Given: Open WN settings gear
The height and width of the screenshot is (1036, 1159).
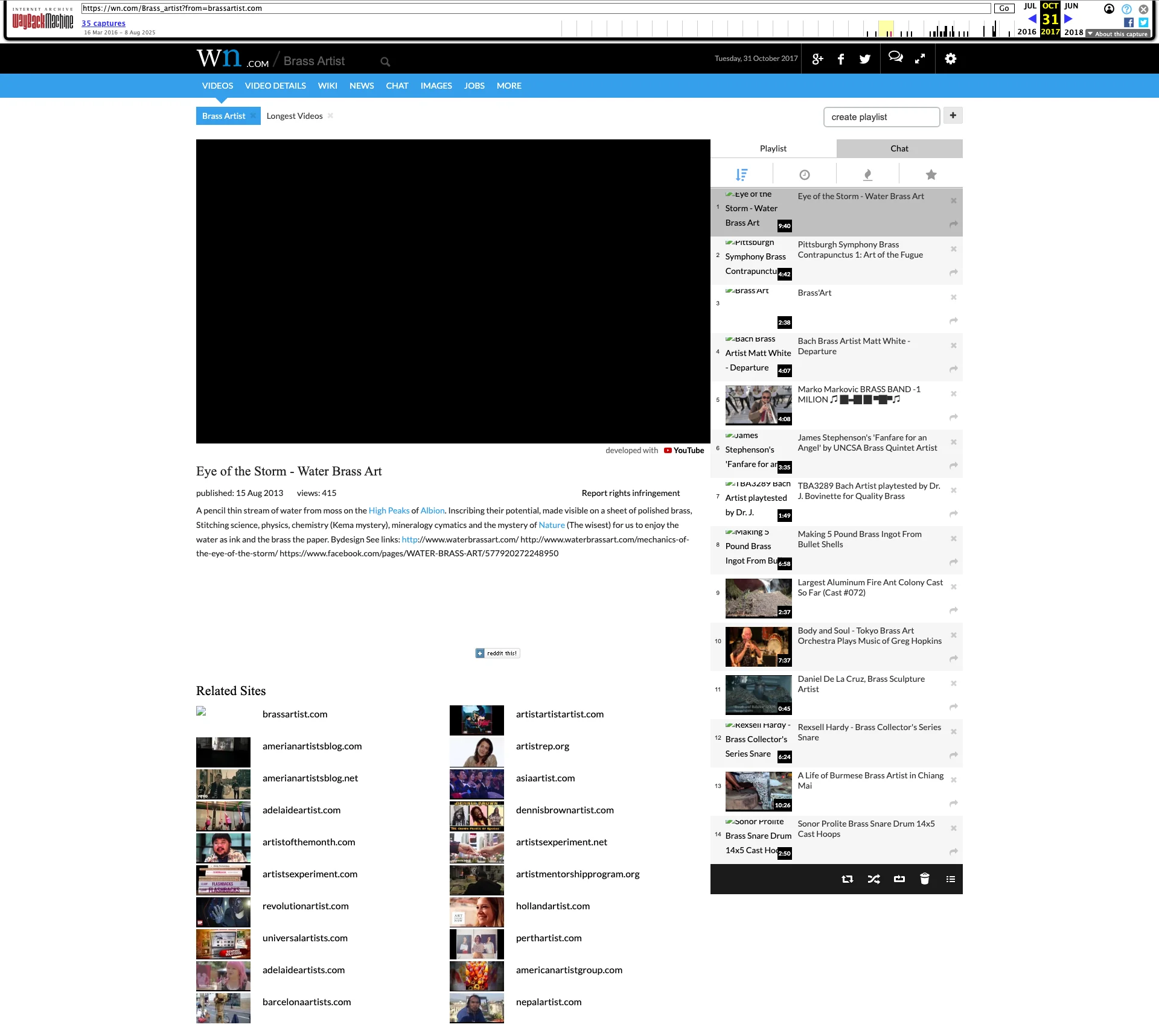Looking at the screenshot, I should 950,59.
